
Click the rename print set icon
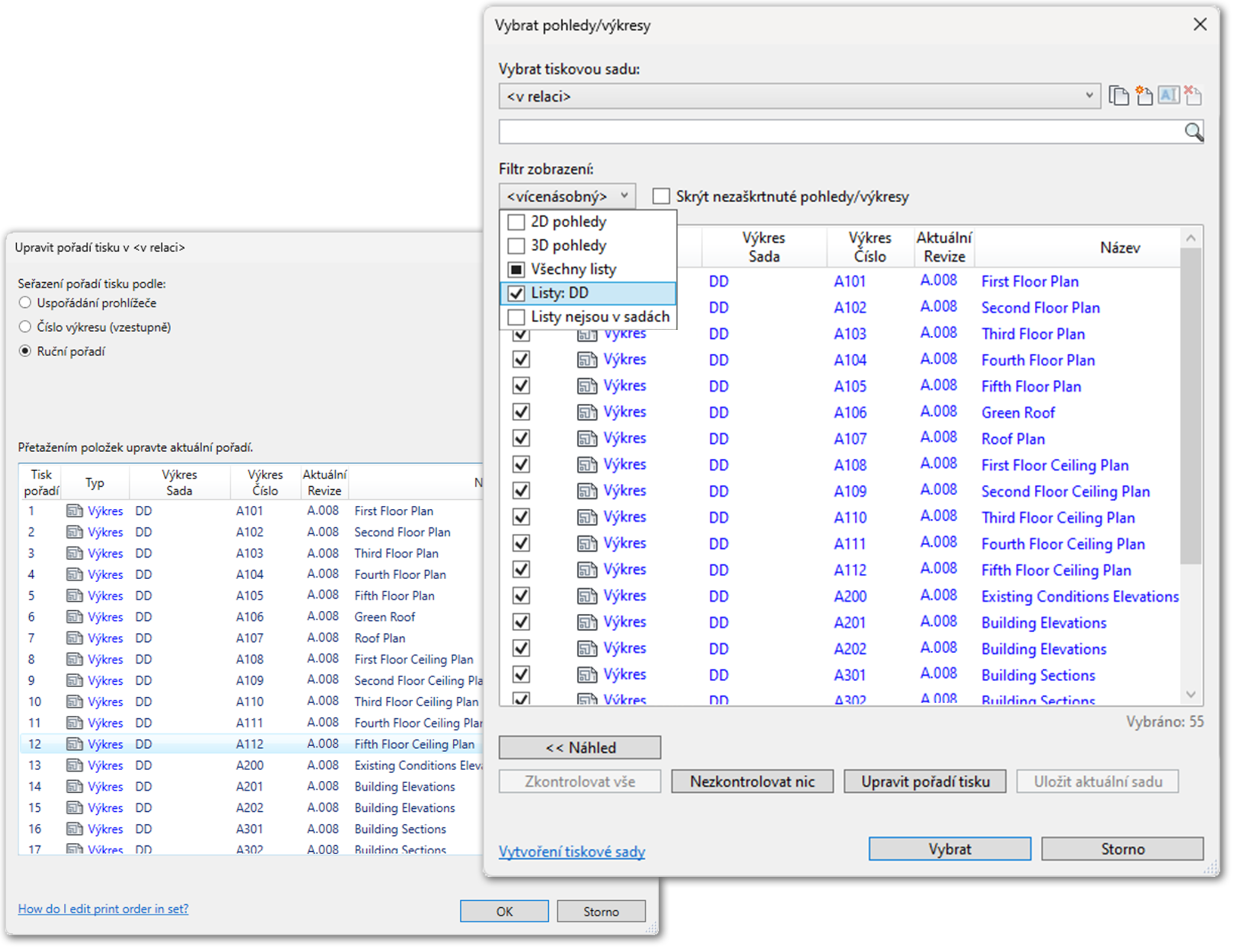click(1168, 95)
